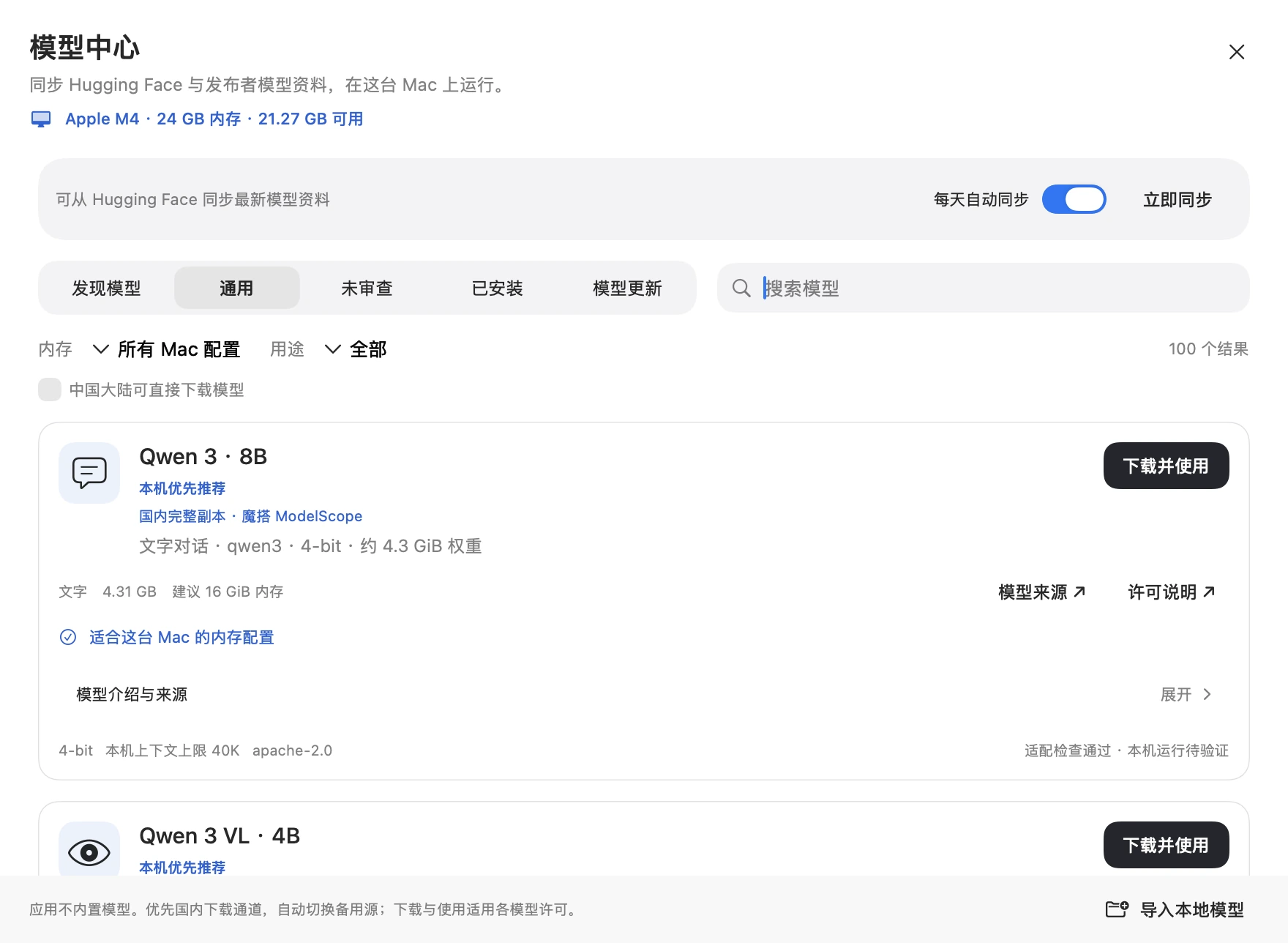Click the 立即同步 button
This screenshot has width=1288, height=943.
[x=1177, y=199]
